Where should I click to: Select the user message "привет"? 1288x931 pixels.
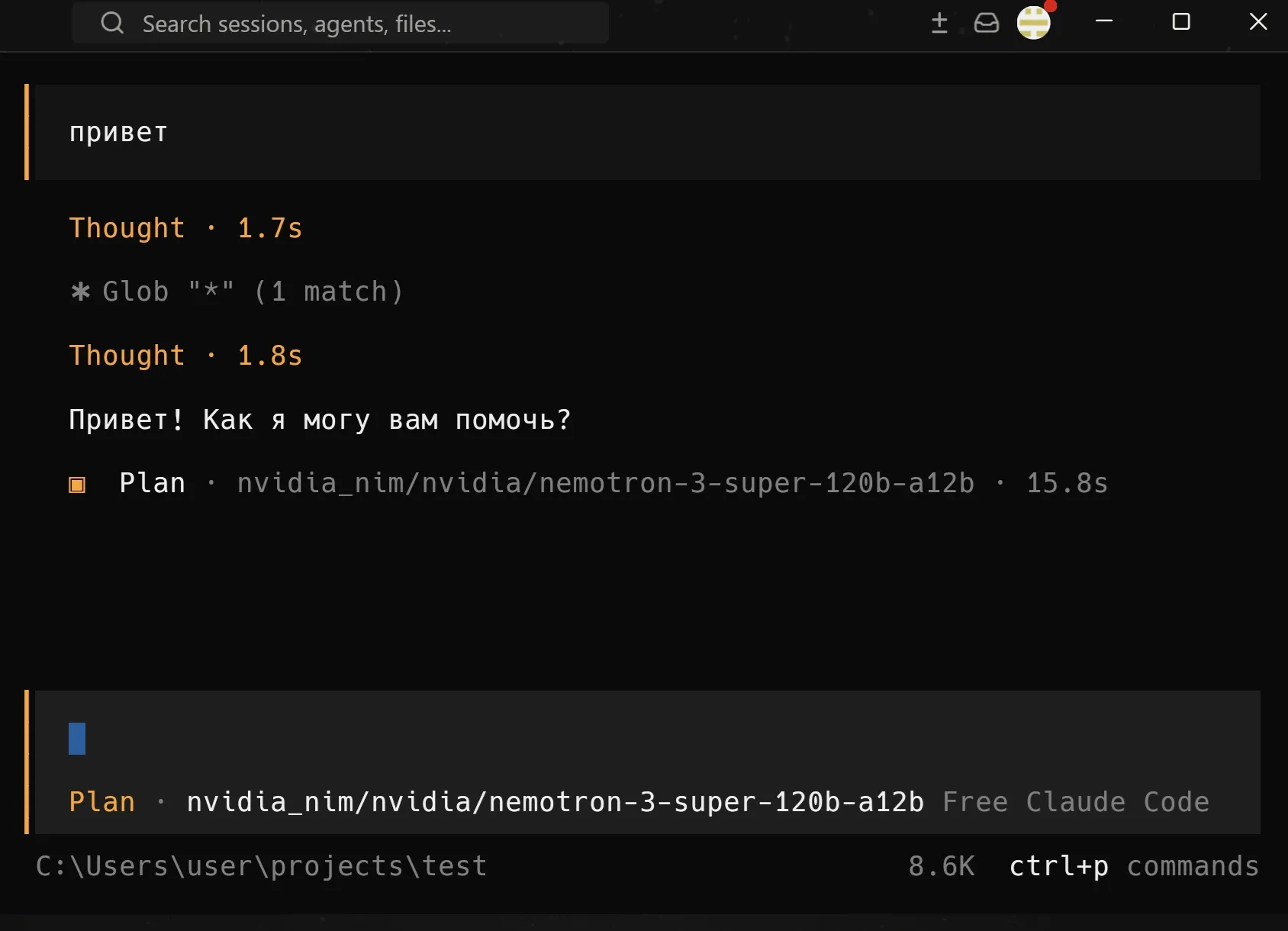(x=647, y=132)
